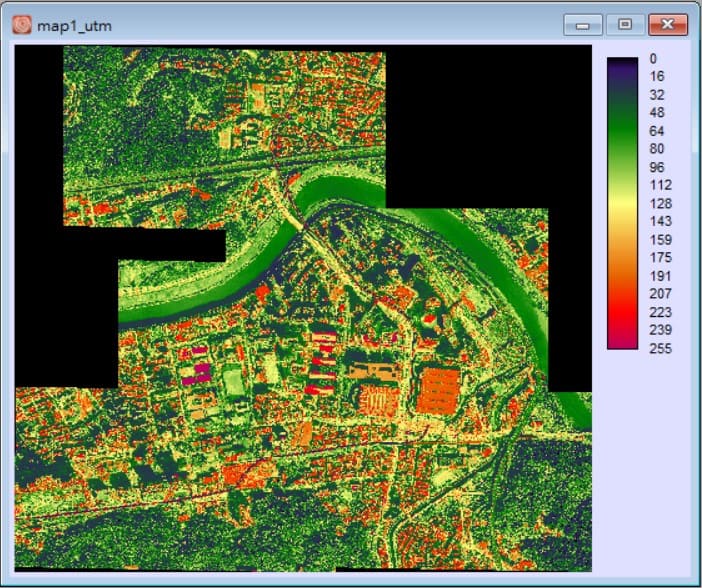The width and height of the screenshot is (702, 588).
Task: Pick the 96 legend value
Action: point(656,167)
